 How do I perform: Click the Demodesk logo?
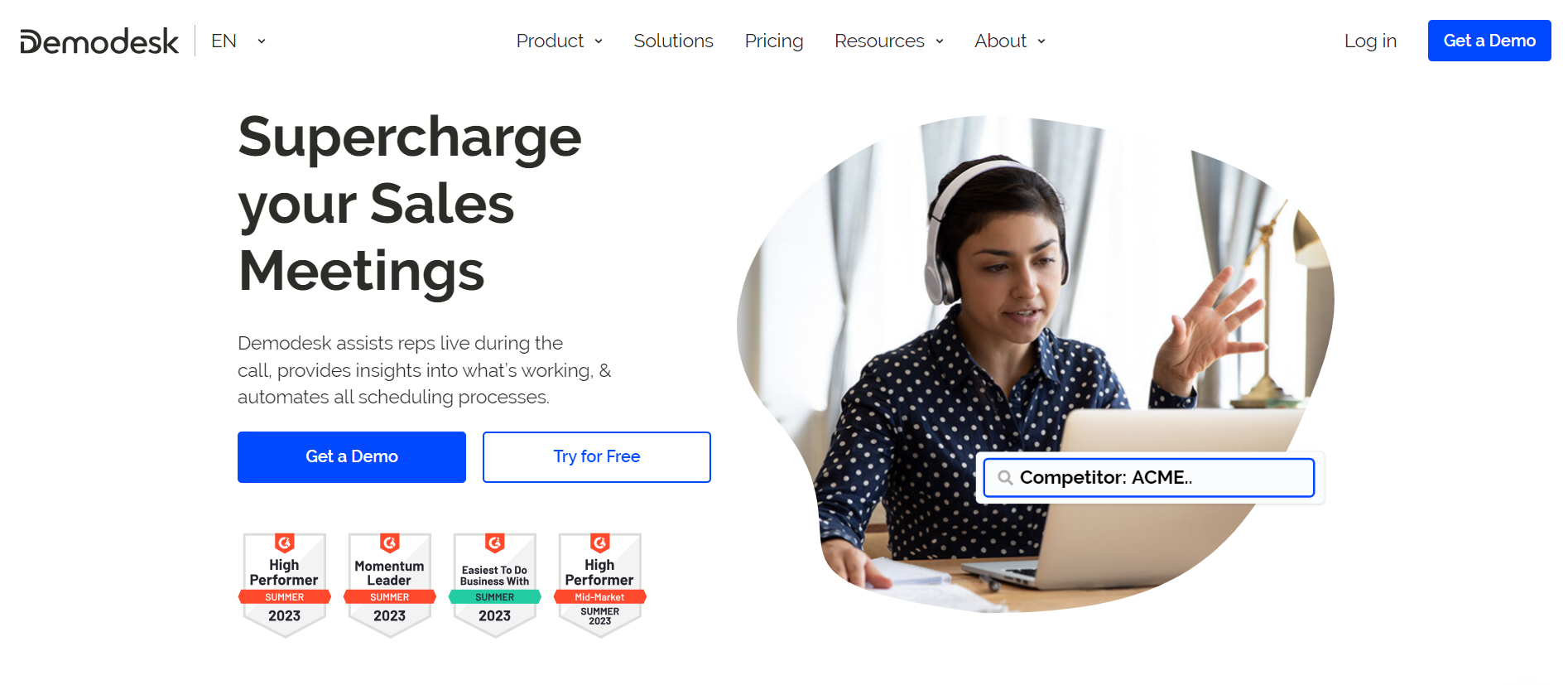(99, 41)
